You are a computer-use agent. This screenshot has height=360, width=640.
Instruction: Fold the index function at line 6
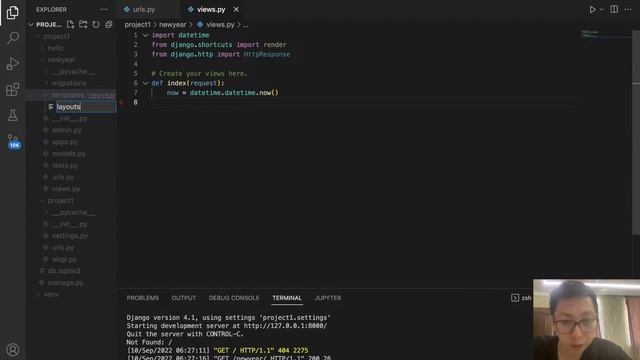coord(145,83)
